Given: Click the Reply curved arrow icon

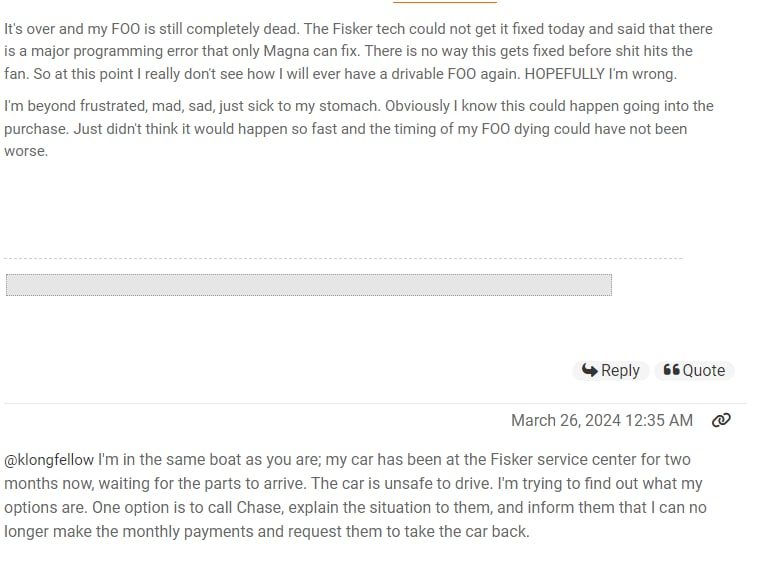Looking at the screenshot, I should (x=589, y=370).
